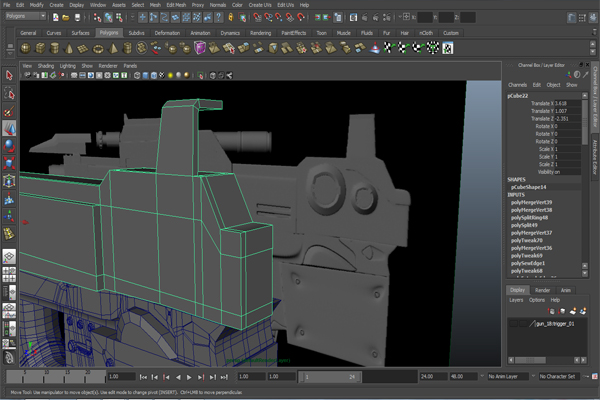Open the Edit Mesh menu

coord(176,5)
